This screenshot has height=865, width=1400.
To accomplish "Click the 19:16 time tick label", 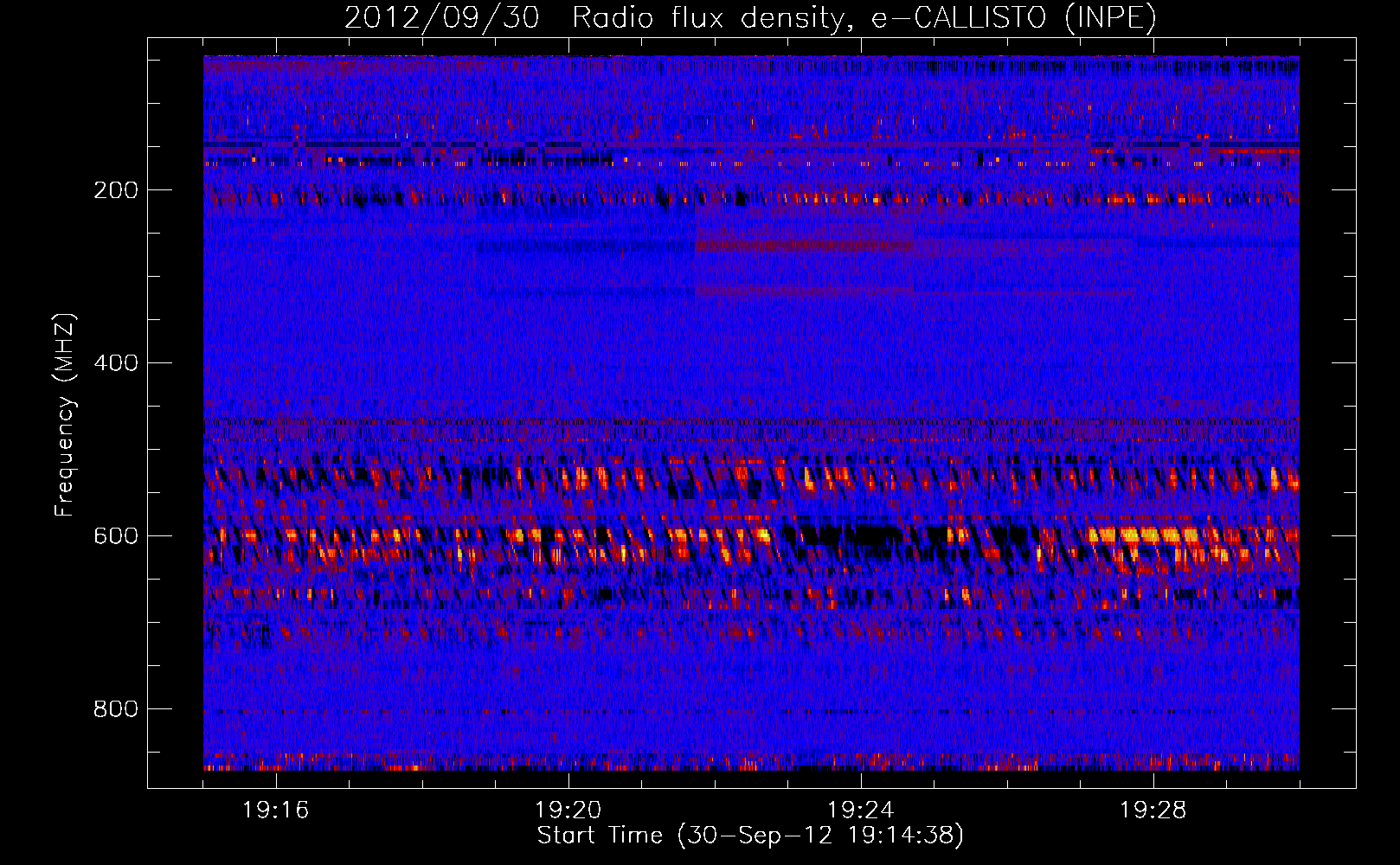I will [x=276, y=811].
